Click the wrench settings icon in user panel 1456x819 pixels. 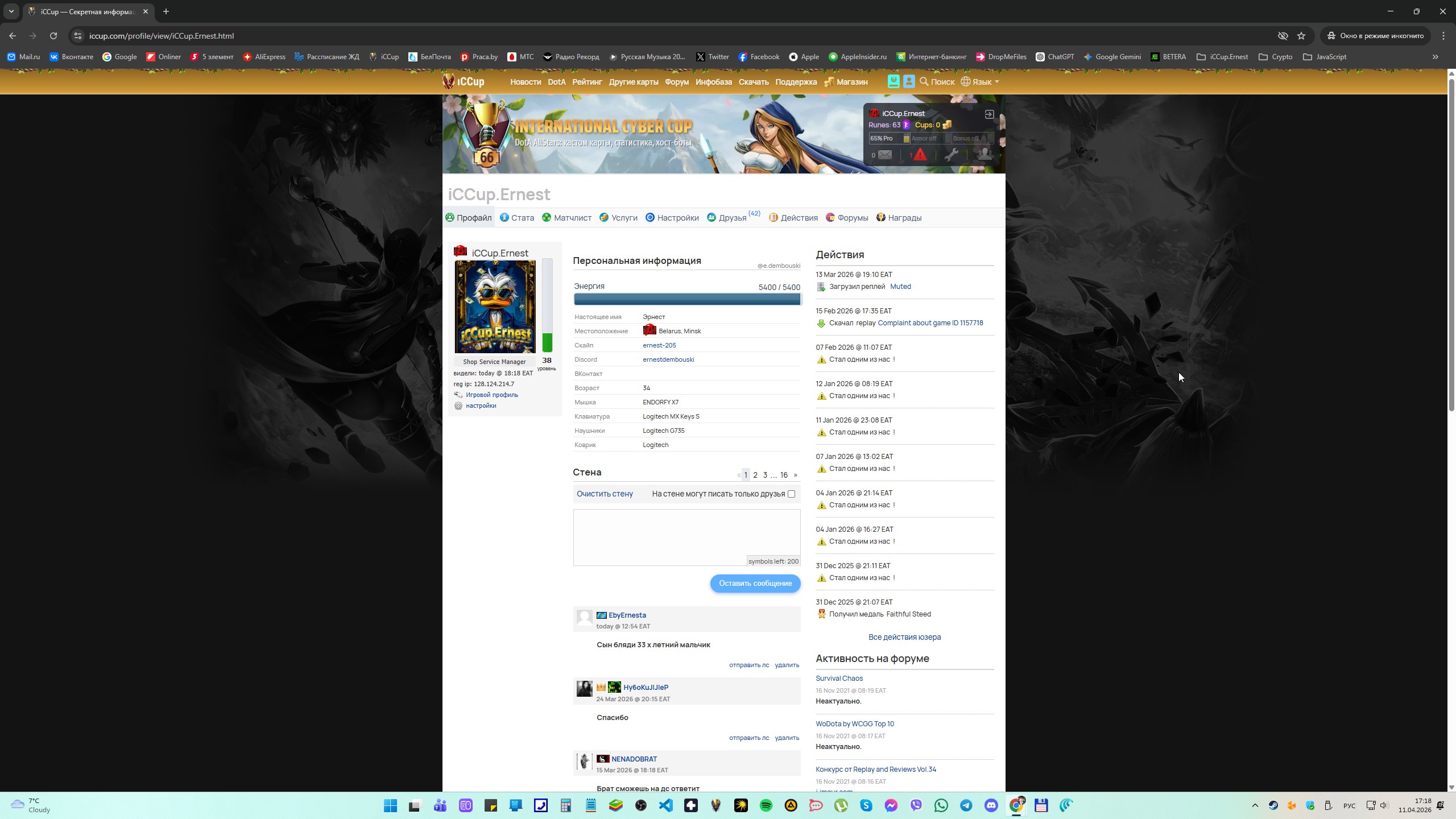click(x=951, y=155)
